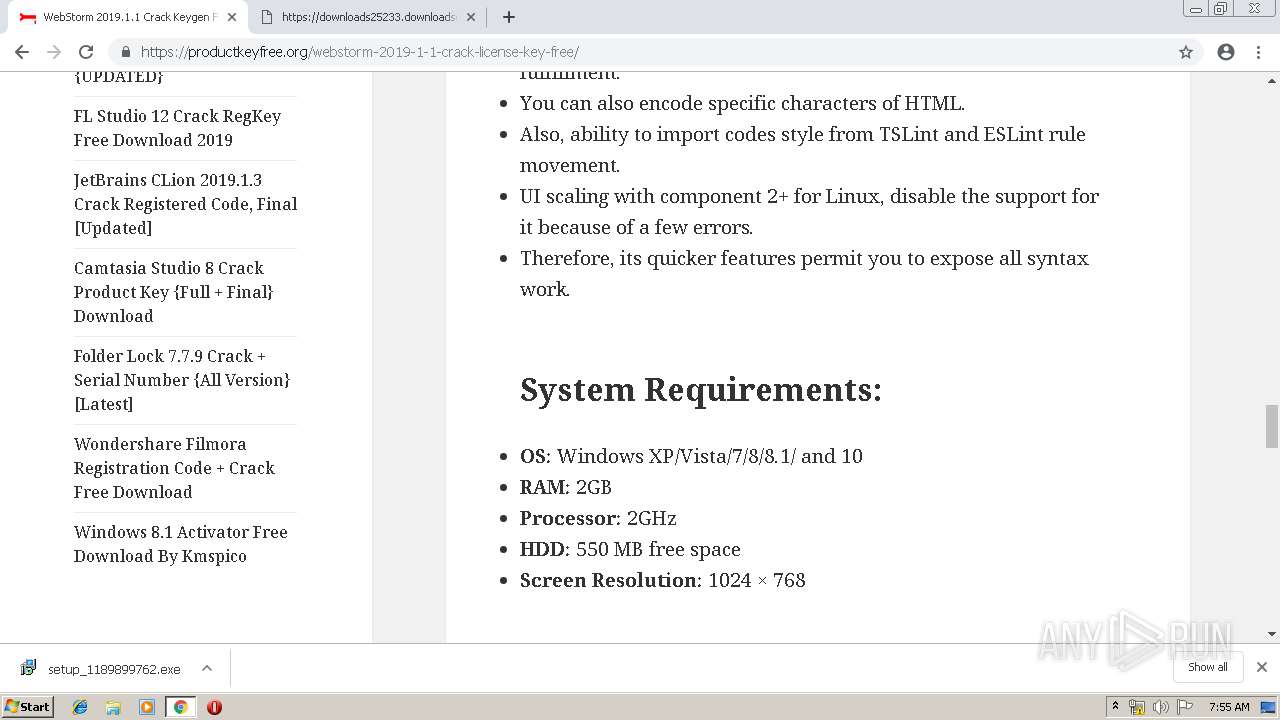
Task: Go back to previous page
Action: [22, 52]
